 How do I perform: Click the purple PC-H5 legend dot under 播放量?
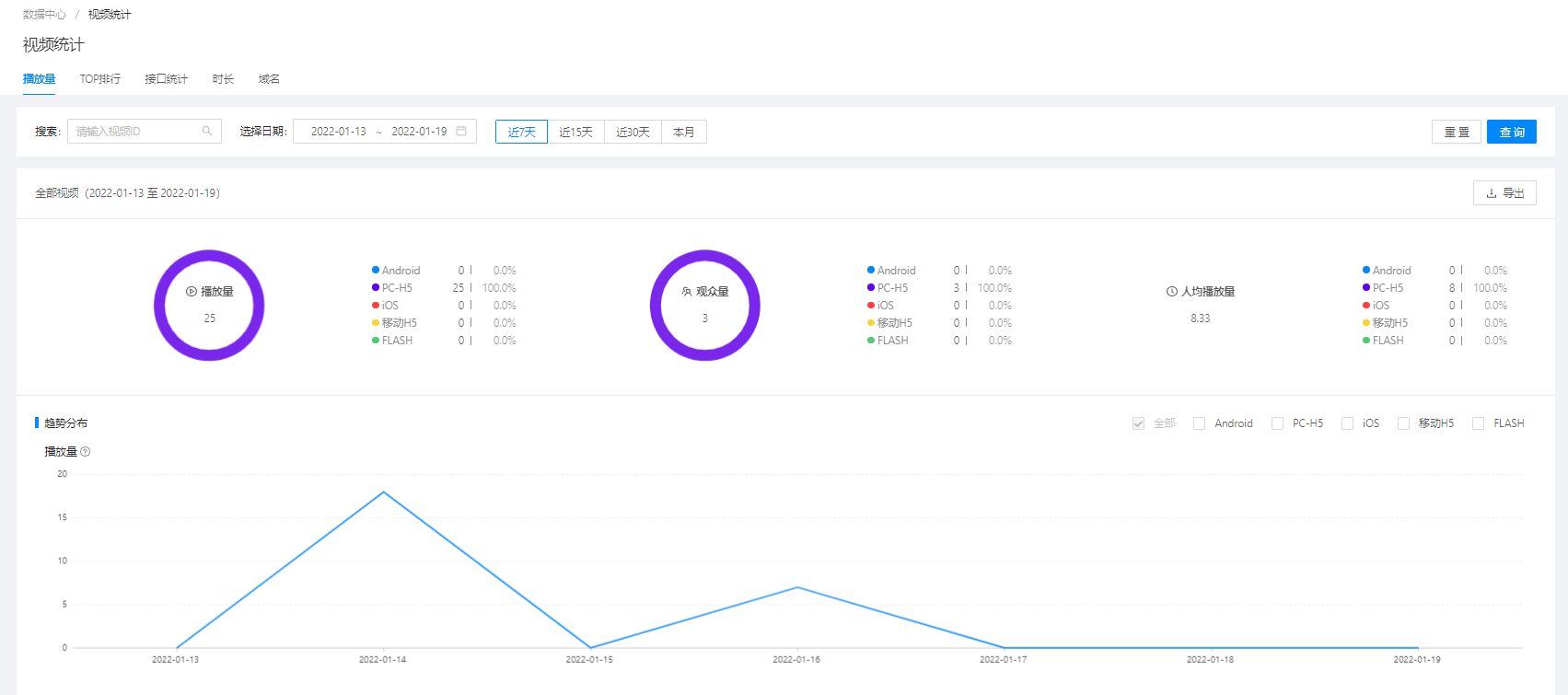point(376,287)
